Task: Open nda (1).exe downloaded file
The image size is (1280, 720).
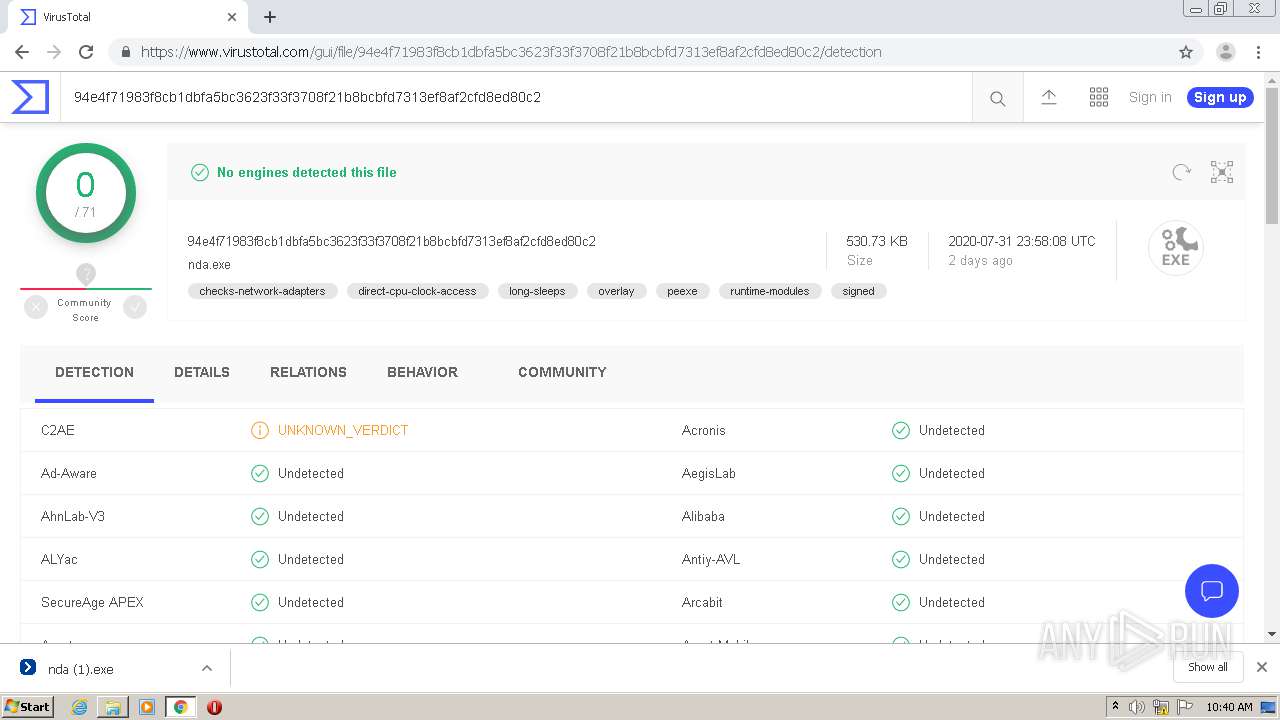Action: pos(80,669)
